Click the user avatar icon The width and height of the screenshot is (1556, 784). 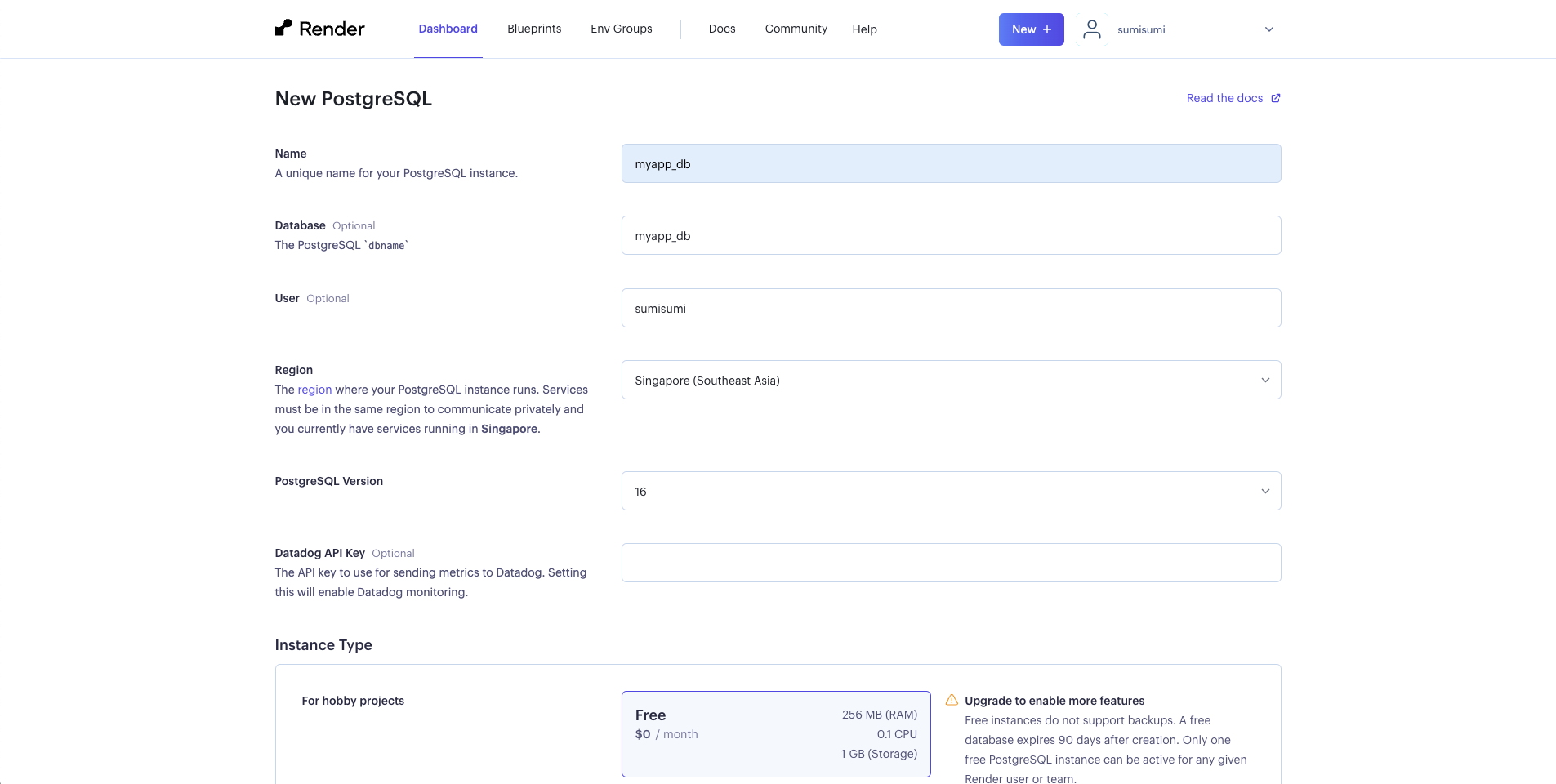(1092, 29)
